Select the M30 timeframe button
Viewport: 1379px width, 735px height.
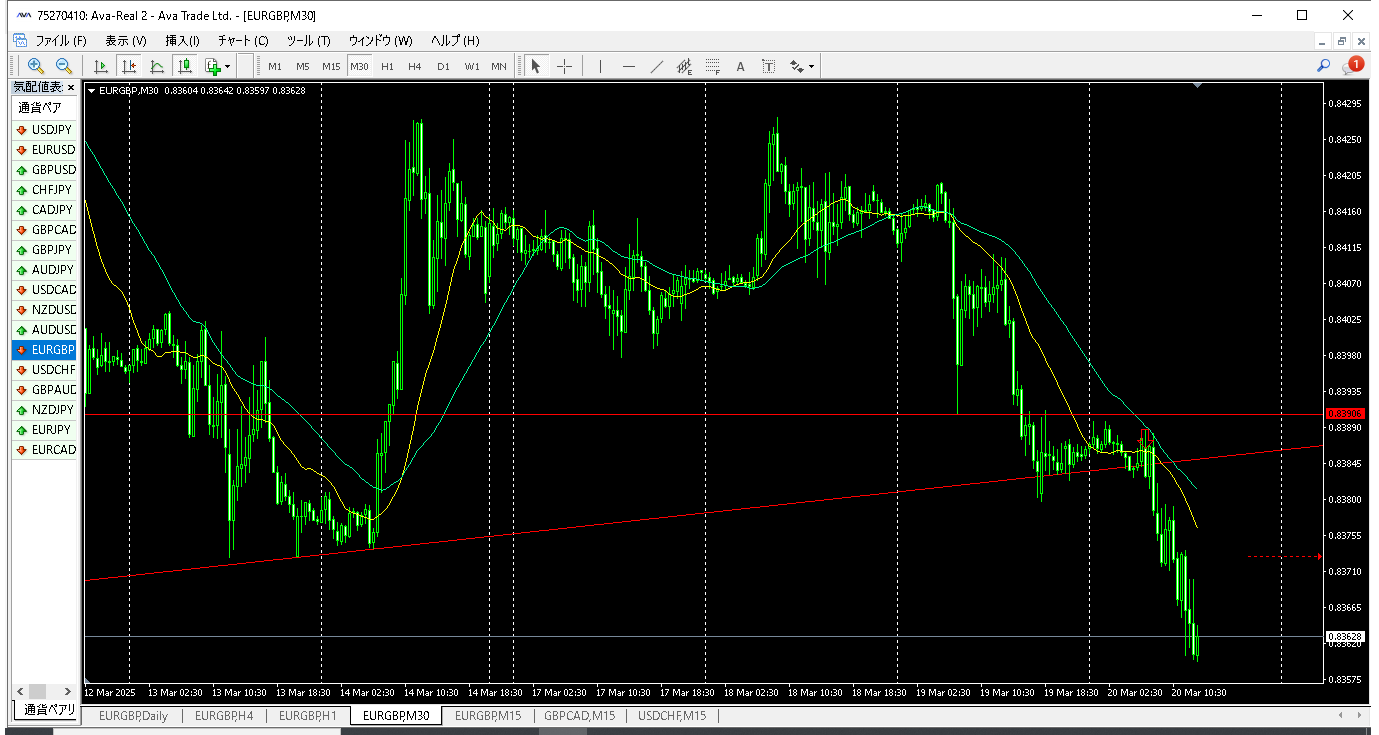coord(359,67)
